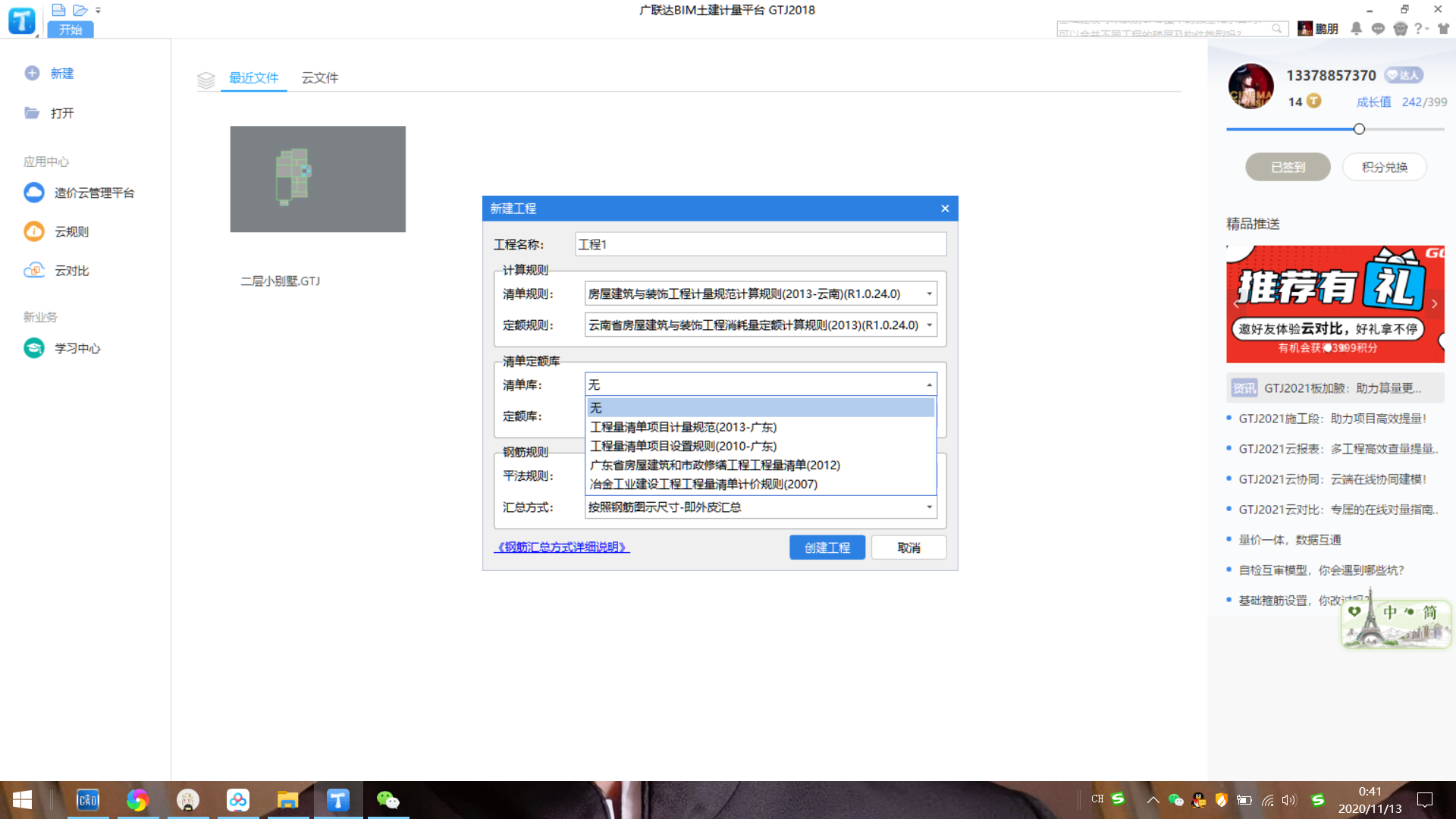Click the open folder icon in title bar
Viewport: 1456px width, 819px height.
(80, 10)
